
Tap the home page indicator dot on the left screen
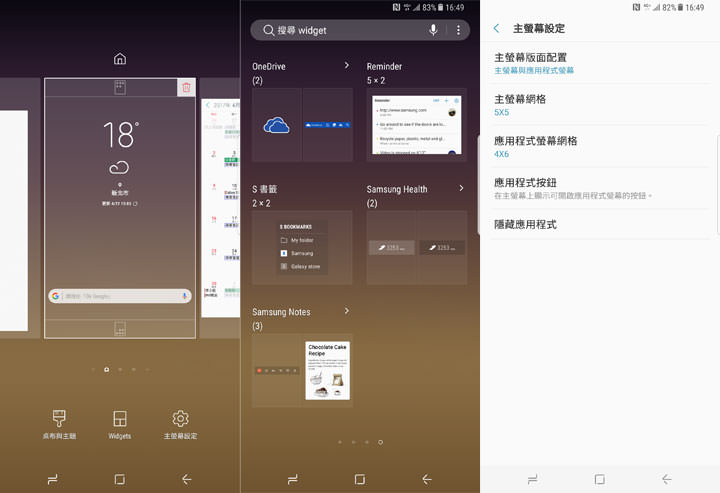coord(107,370)
